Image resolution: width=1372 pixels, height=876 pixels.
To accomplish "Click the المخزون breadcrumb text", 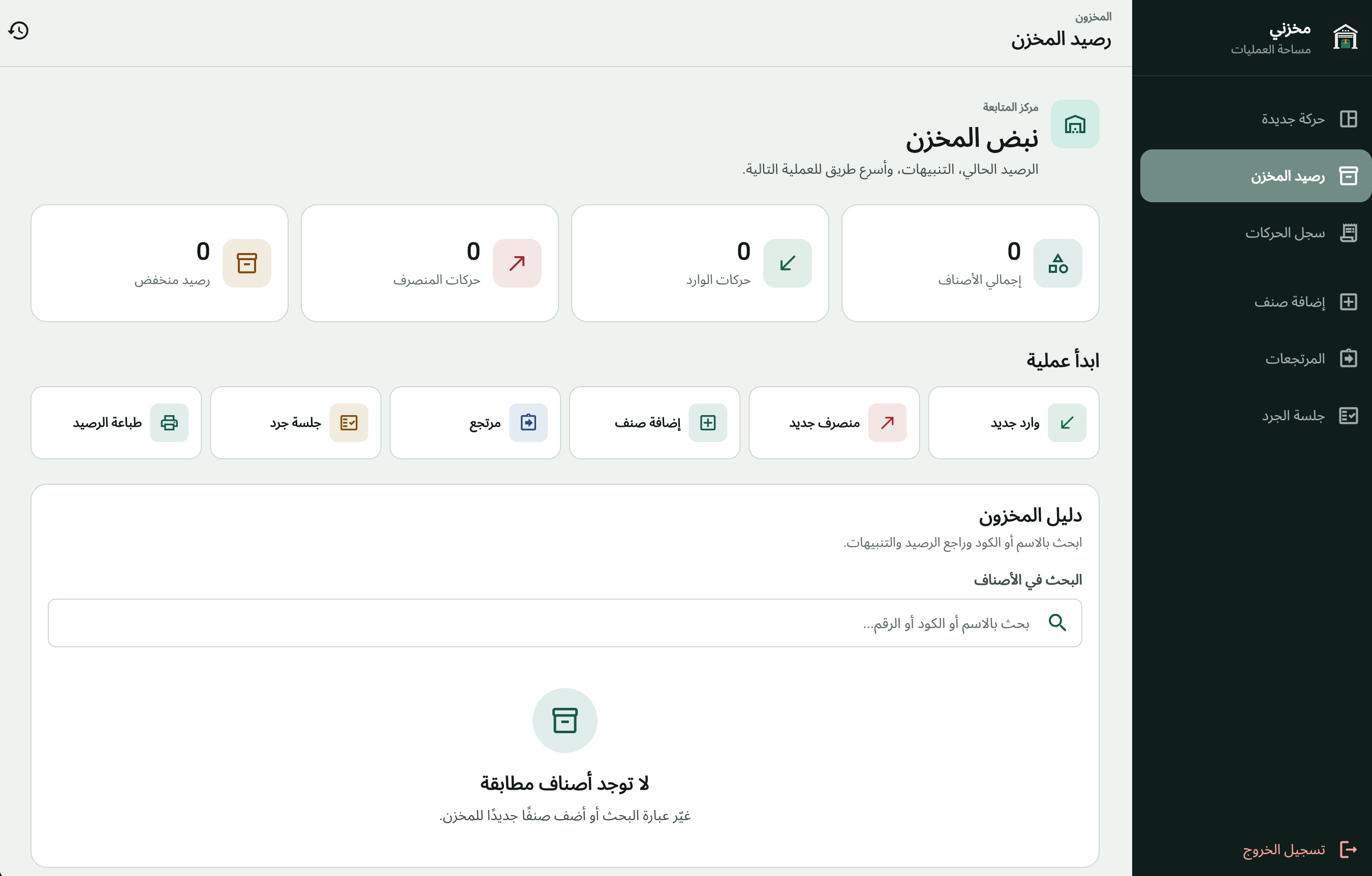I will click(x=1093, y=17).
